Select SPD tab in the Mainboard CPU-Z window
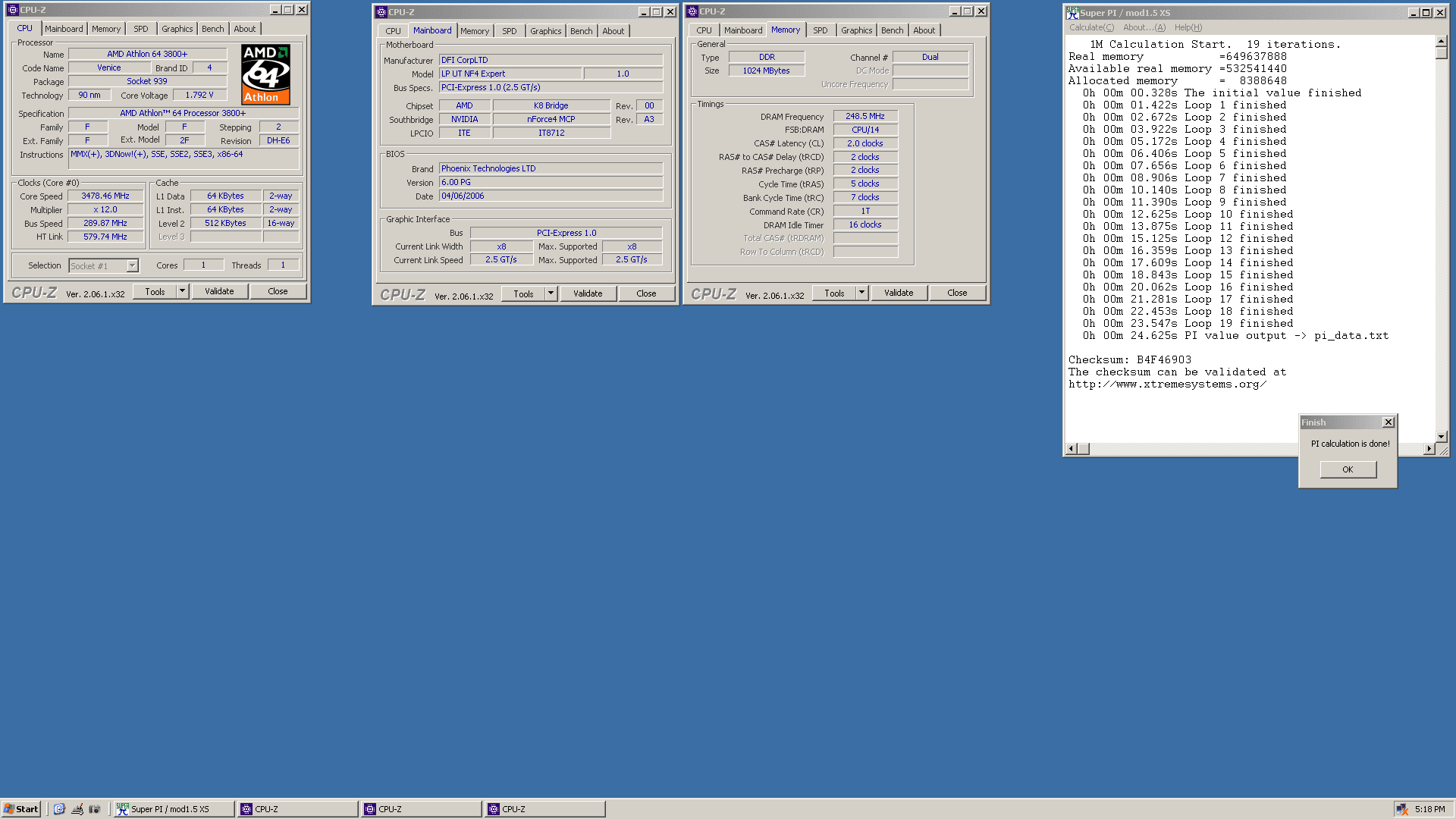Viewport: 1456px width, 819px height. pyautogui.click(x=510, y=31)
